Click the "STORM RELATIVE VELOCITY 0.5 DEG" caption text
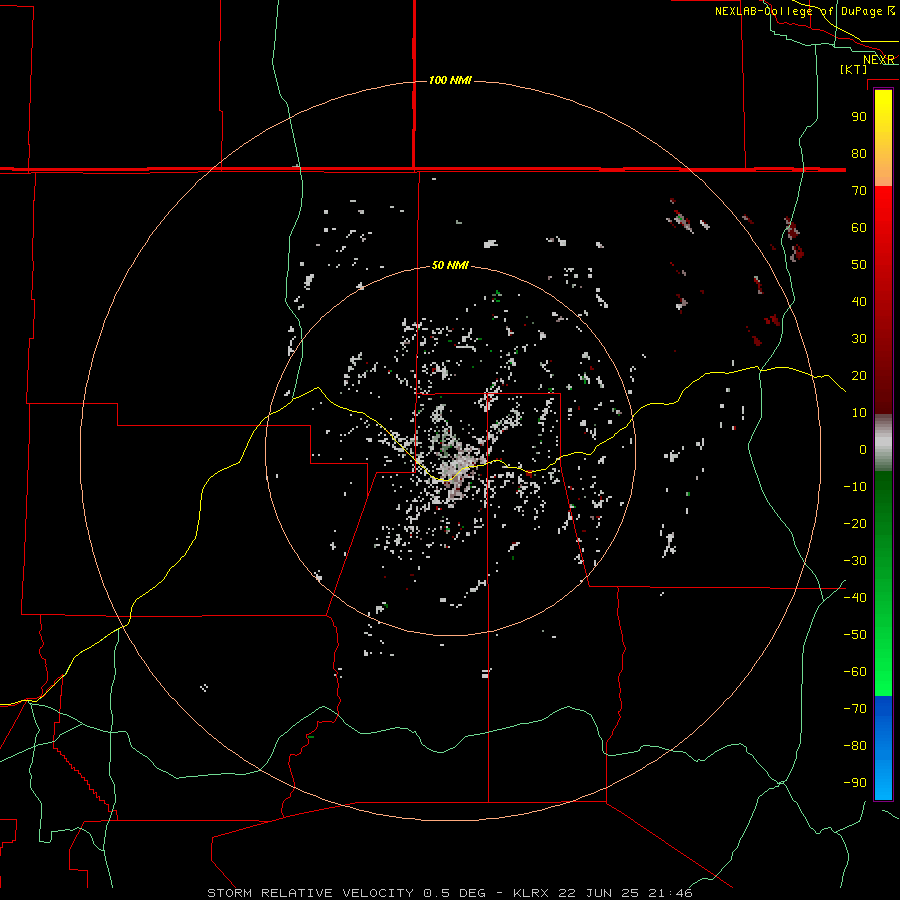This screenshot has width=900, height=900. point(346,893)
